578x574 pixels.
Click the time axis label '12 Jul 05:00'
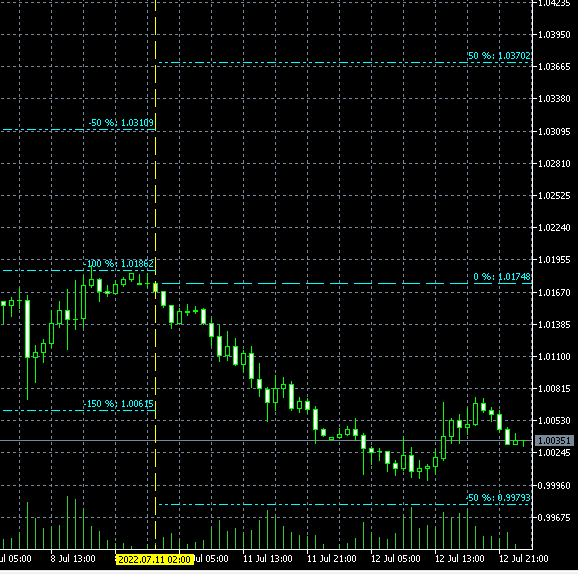tap(396, 559)
